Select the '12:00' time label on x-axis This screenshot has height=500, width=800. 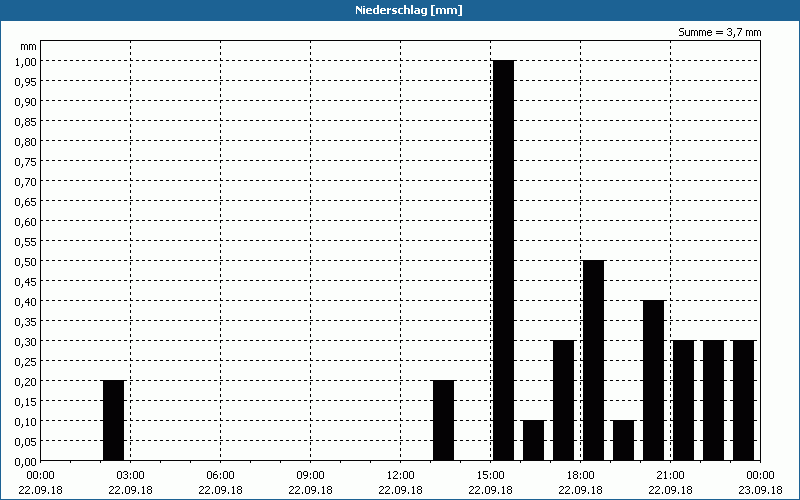[x=401, y=476]
